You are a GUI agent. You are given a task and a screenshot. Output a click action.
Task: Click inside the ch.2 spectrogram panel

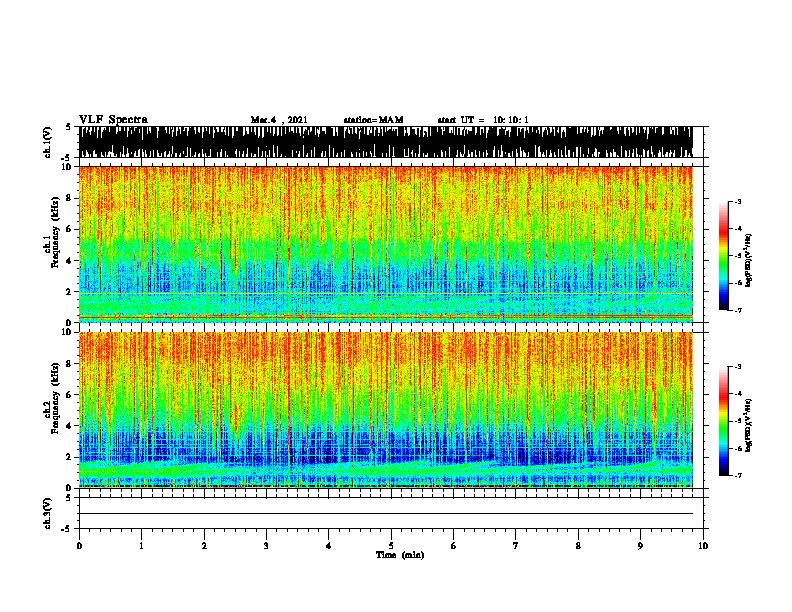386,410
